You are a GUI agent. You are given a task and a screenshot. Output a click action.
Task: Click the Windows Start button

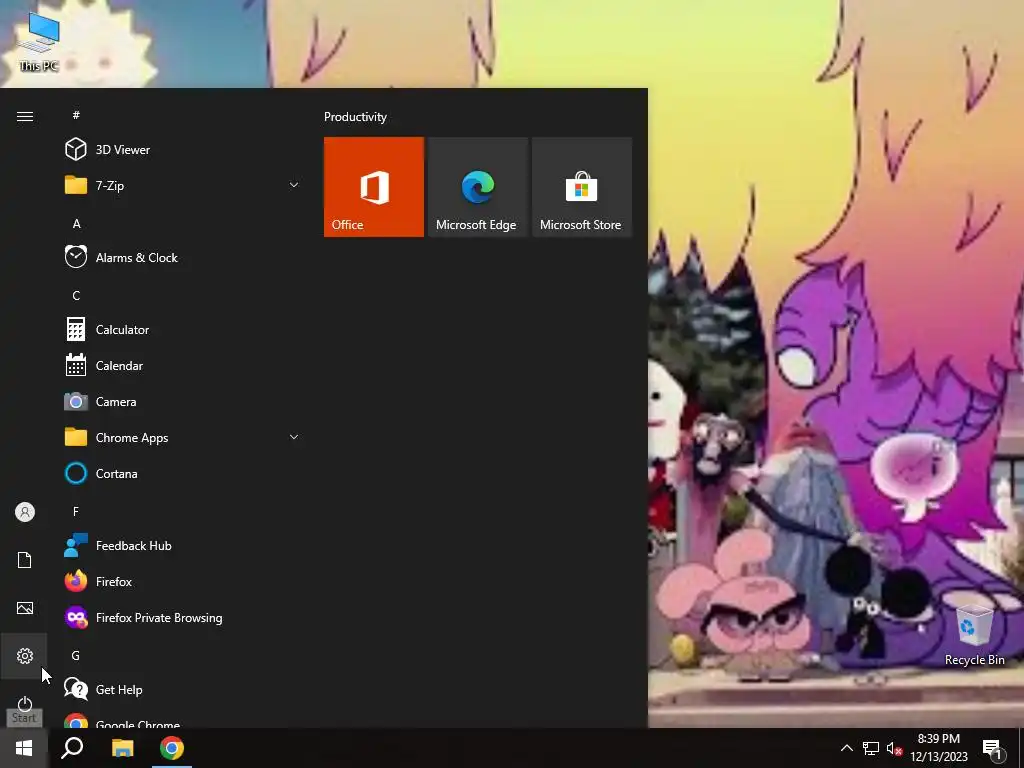point(24,748)
